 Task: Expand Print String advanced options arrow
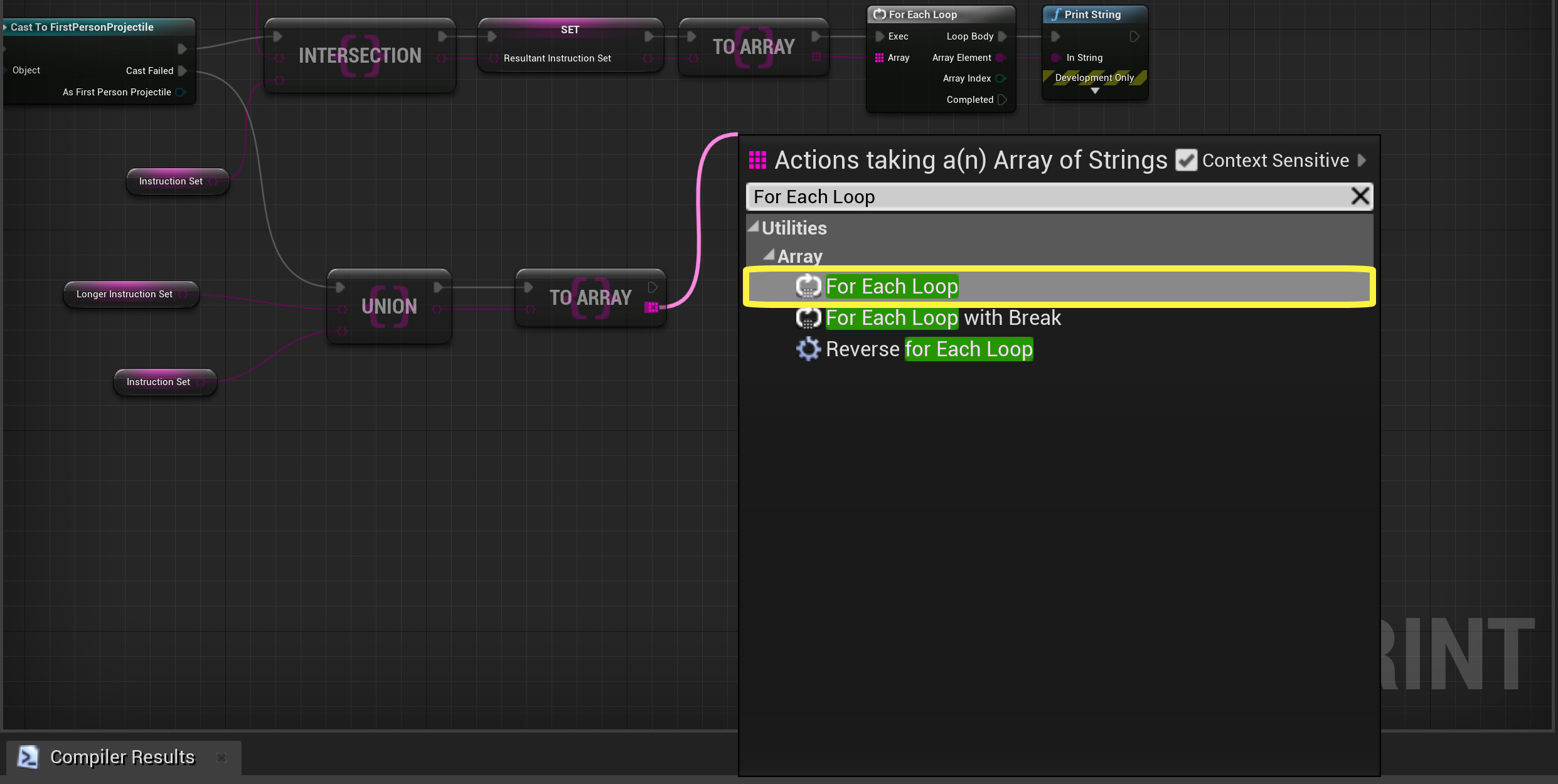1094,92
